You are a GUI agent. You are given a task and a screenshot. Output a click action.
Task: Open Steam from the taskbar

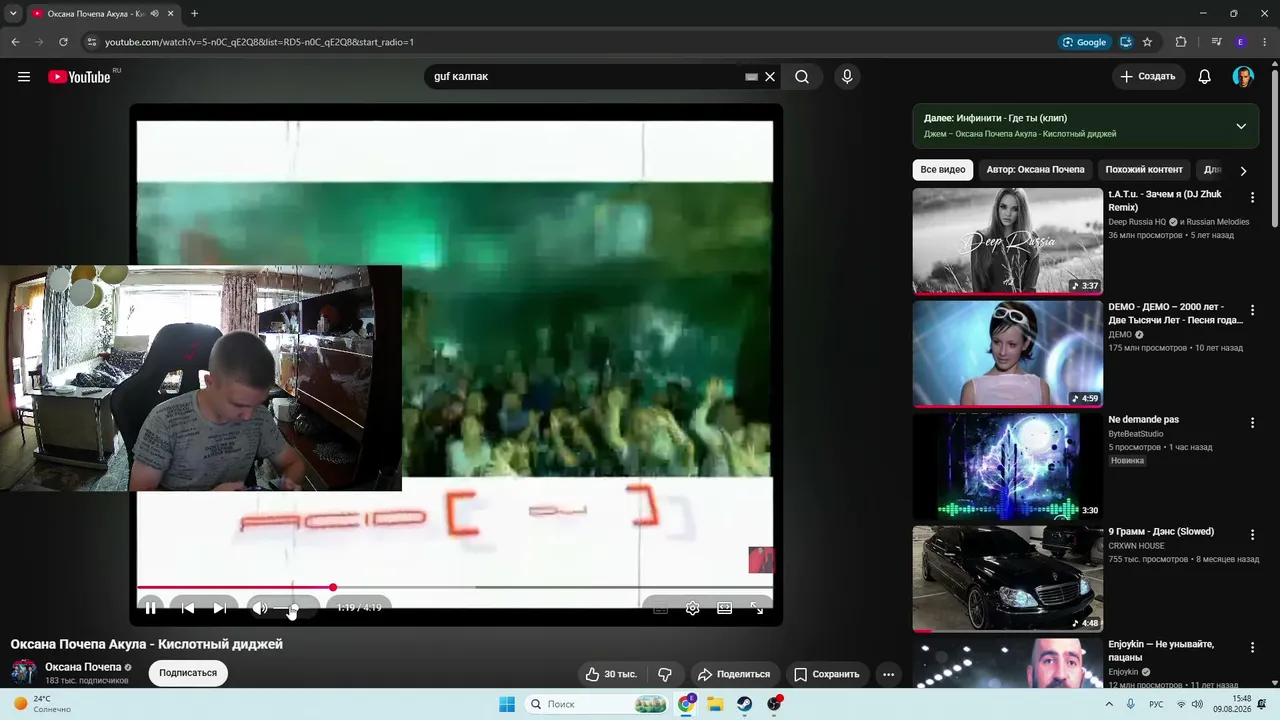click(x=745, y=704)
